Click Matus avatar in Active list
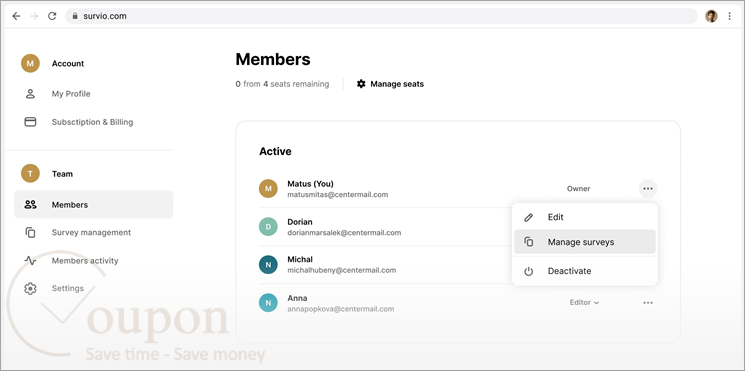The height and width of the screenshot is (371, 745). pos(268,189)
